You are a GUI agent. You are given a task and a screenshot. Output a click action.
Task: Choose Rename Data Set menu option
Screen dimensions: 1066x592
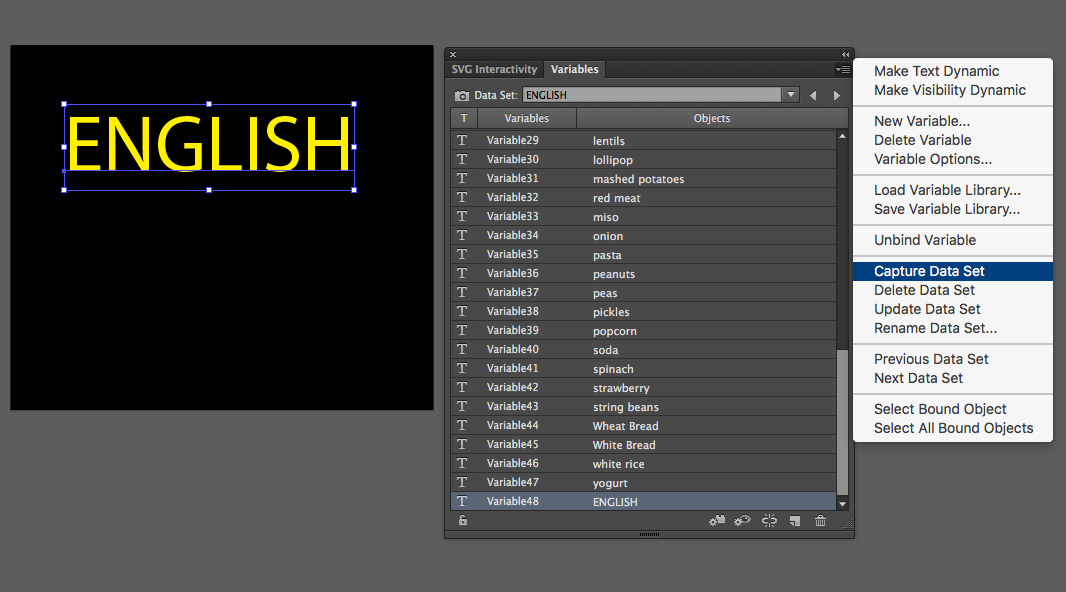[x=935, y=328]
